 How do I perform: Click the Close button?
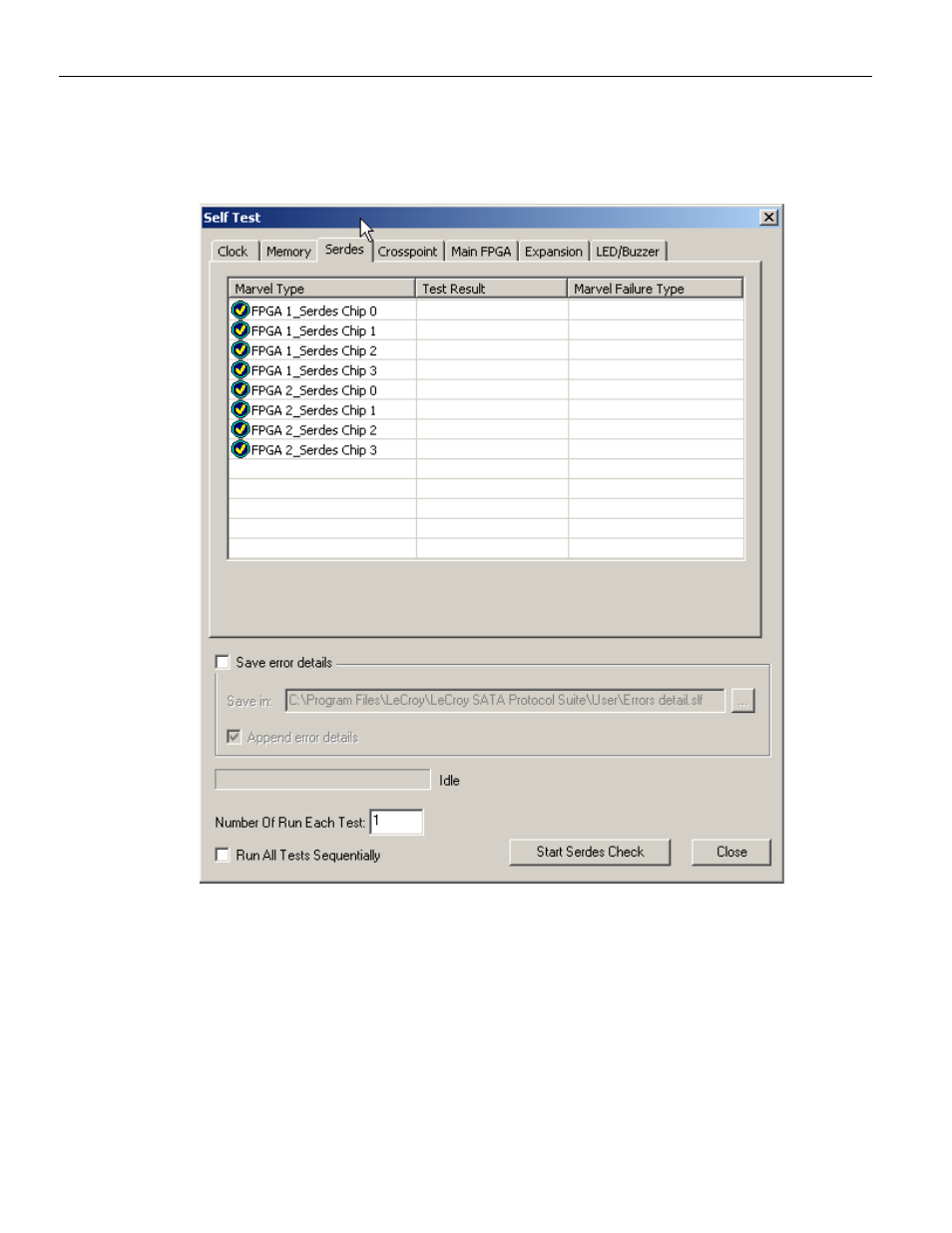click(x=731, y=853)
